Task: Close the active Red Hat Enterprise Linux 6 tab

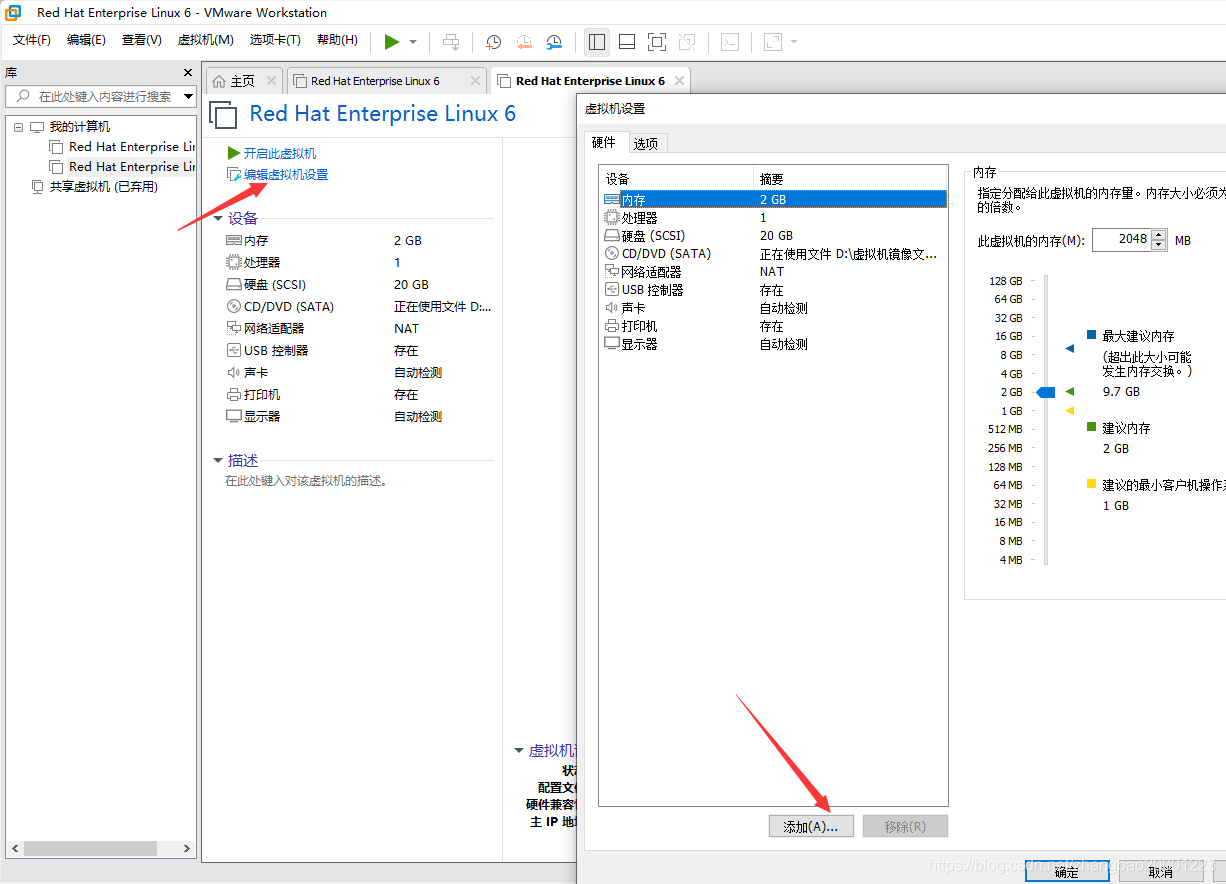Action: [x=679, y=81]
